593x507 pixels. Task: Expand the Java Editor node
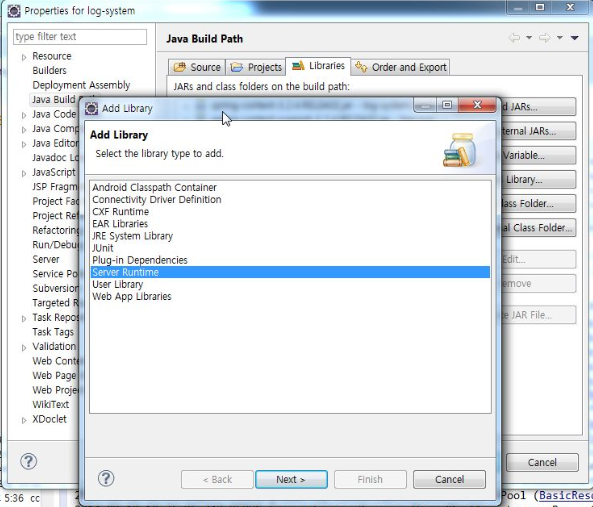click(24, 144)
